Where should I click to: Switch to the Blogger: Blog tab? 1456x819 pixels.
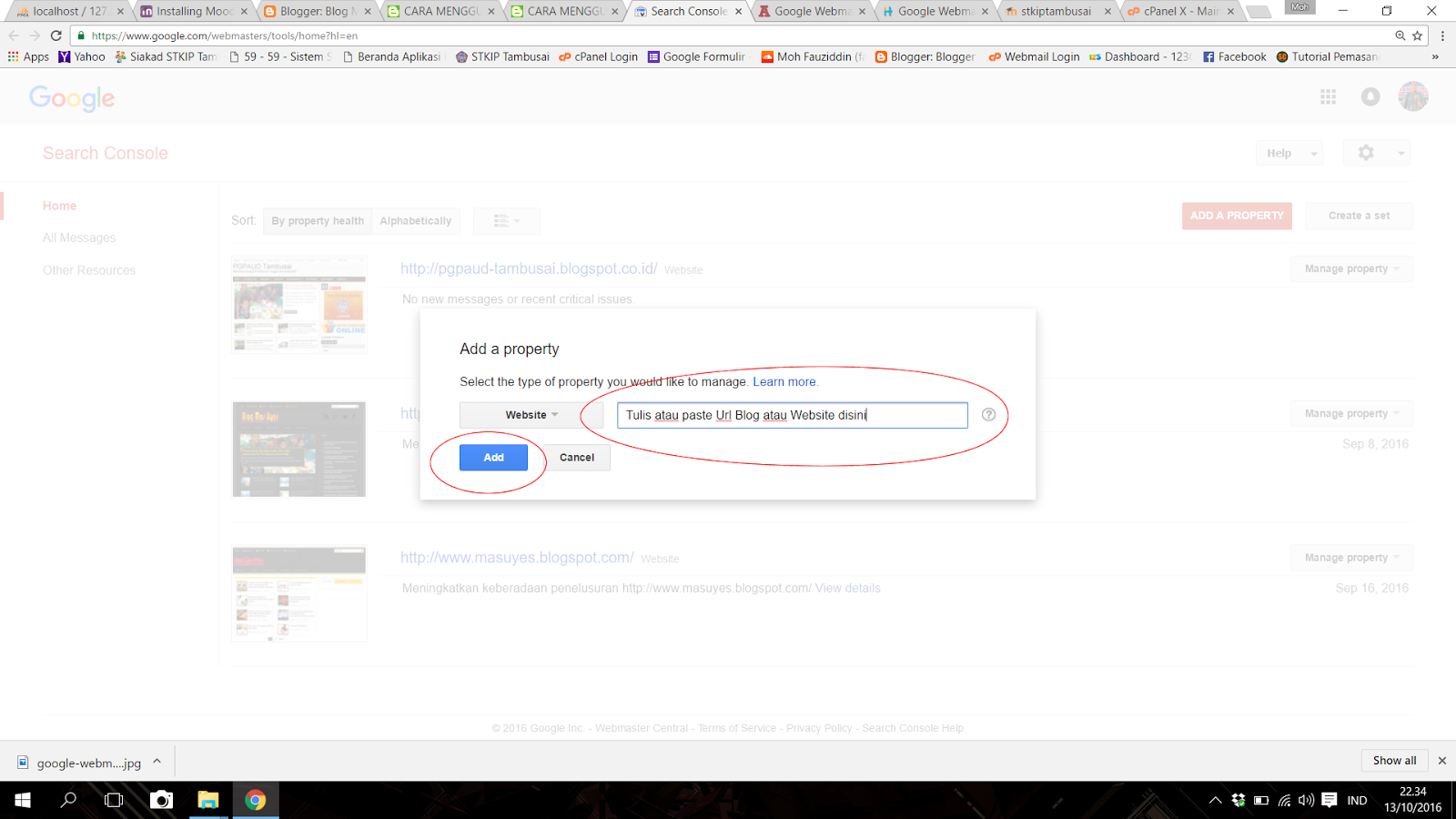(316, 11)
